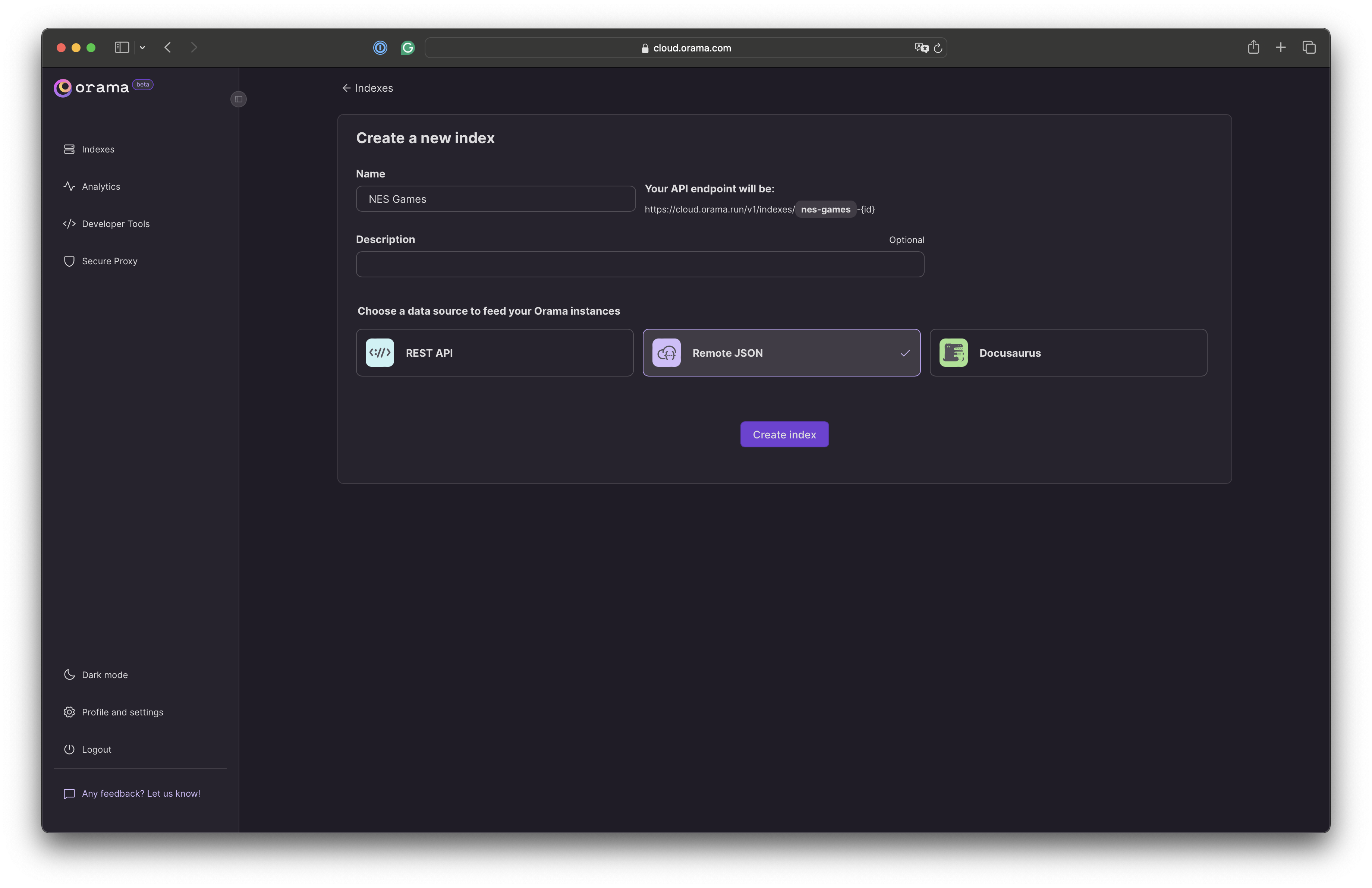Open the Grammarly extension icon
Screen dimensions: 1372x888
pyautogui.click(x=407, y=48)
